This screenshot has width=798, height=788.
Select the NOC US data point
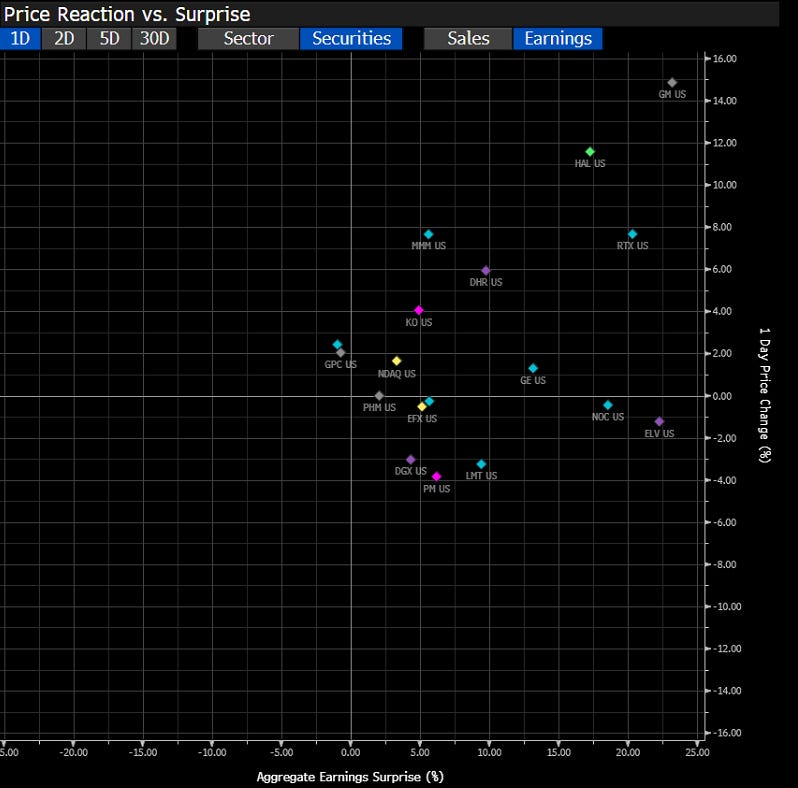[x=608, y=405]
